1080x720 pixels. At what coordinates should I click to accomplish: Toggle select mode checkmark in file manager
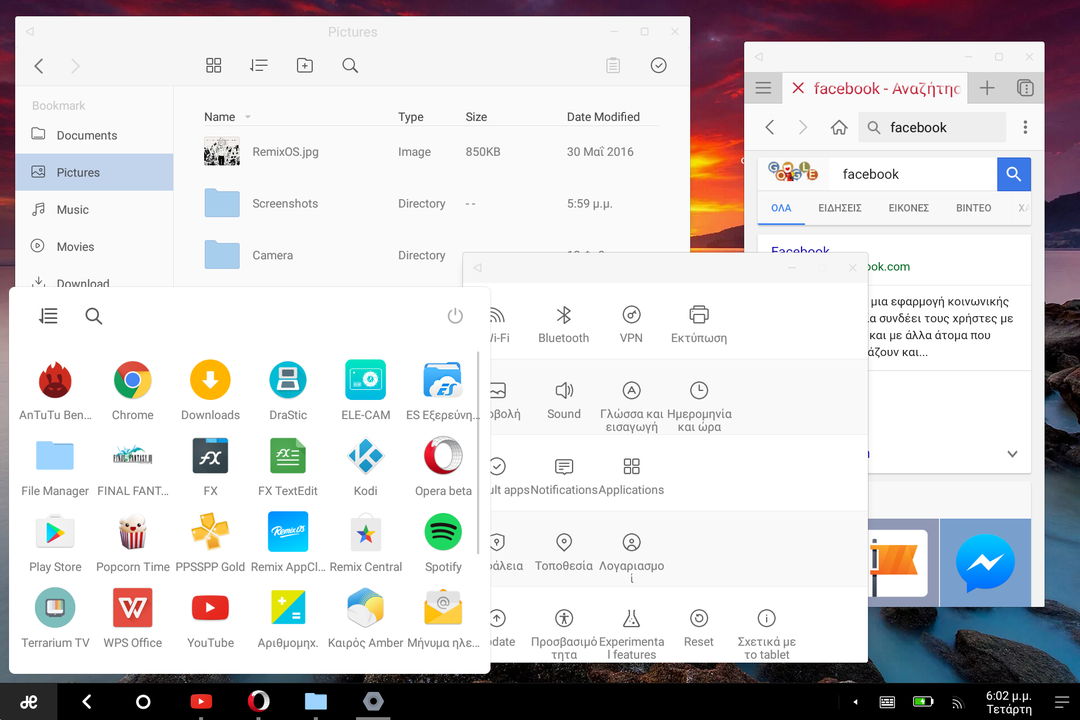pos(658,66)
